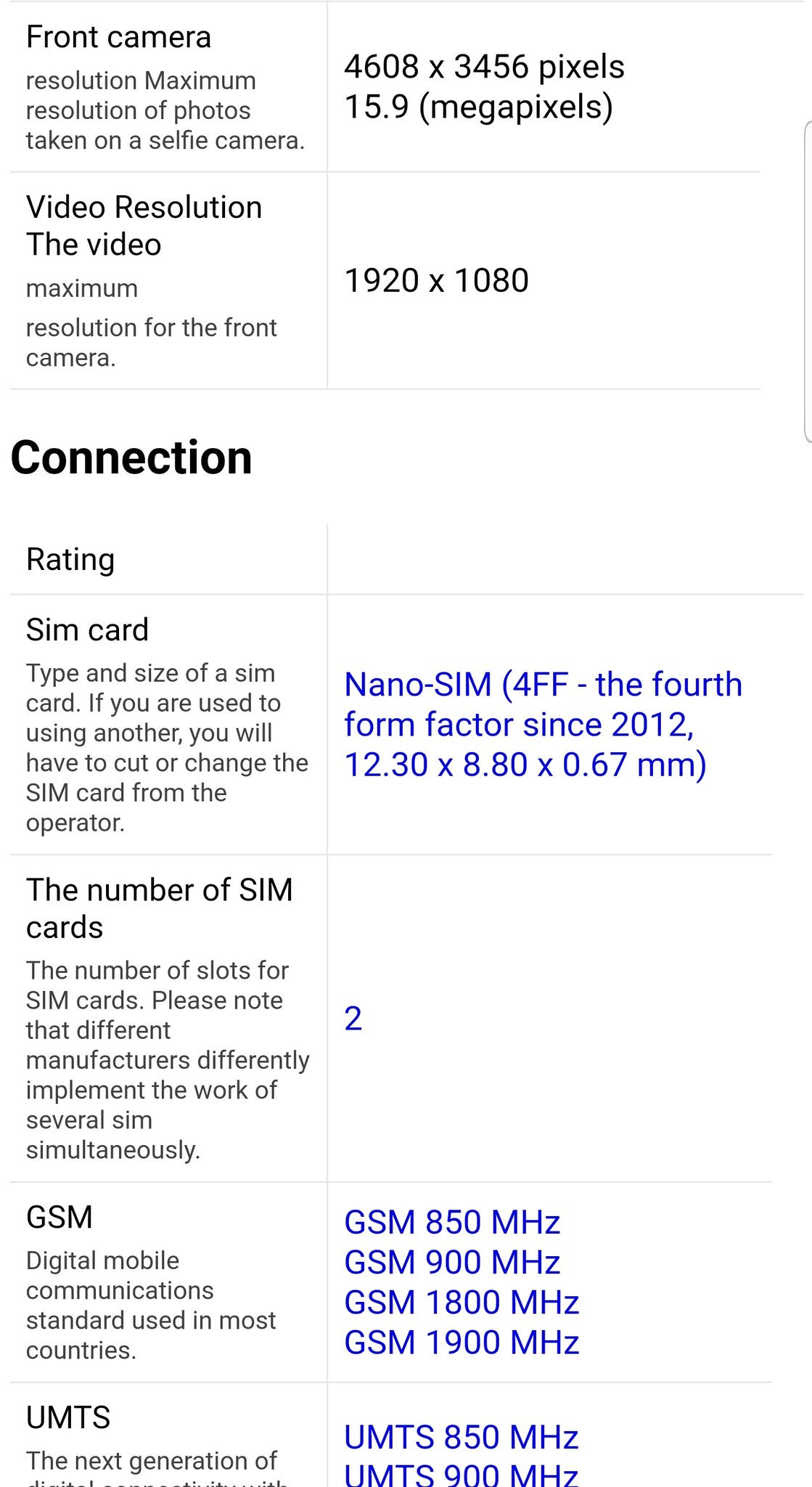Click the Sim card row title
This screenshot has height=1487, width=812.
click(87, 630)
